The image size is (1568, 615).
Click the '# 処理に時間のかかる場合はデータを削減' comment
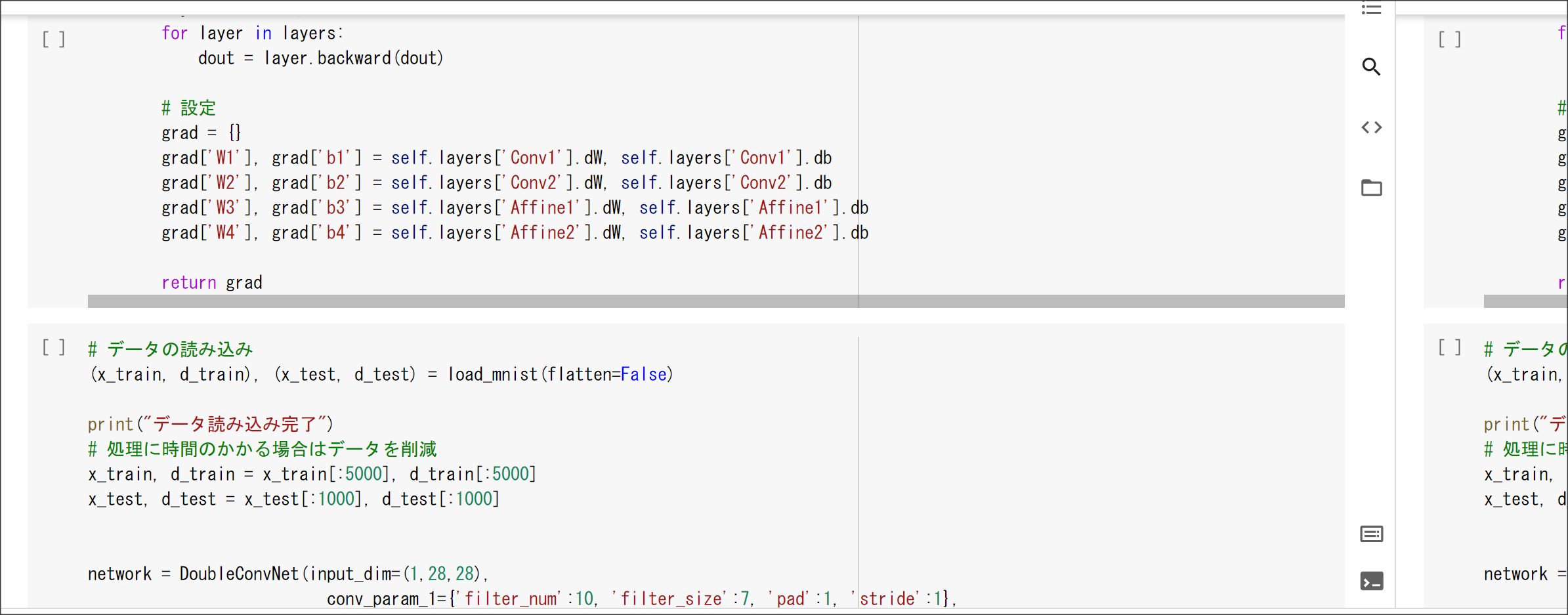[263, 450]
